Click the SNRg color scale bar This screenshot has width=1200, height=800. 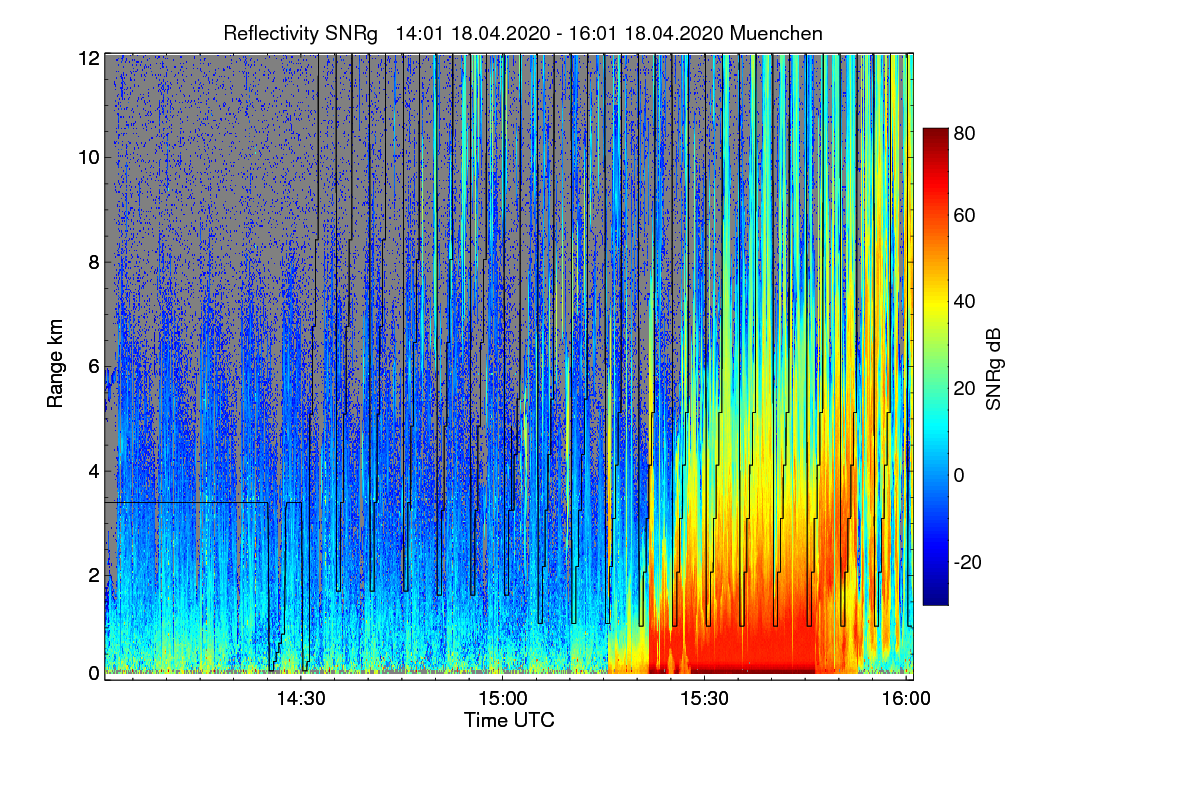point(935,366)
